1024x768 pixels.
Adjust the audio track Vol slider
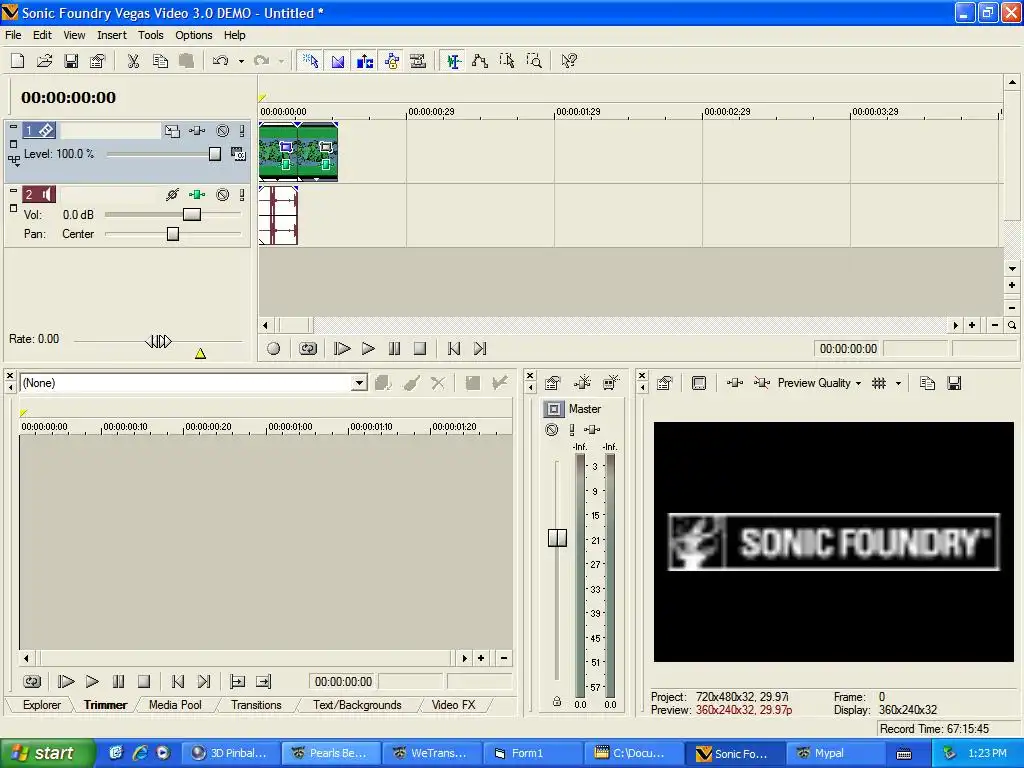(192, 214)
